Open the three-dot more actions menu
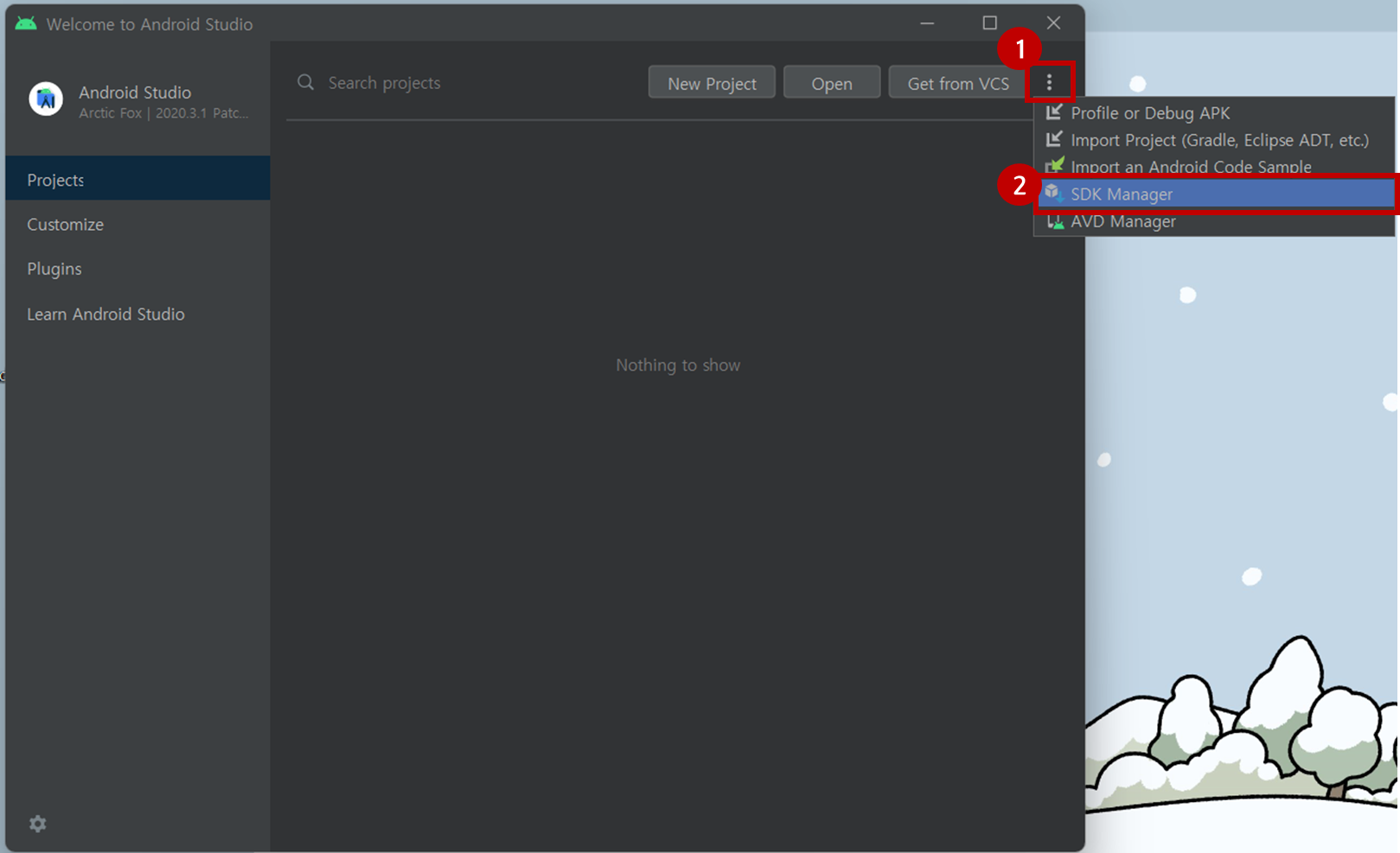The image size is (1400, 853). 1049,83
